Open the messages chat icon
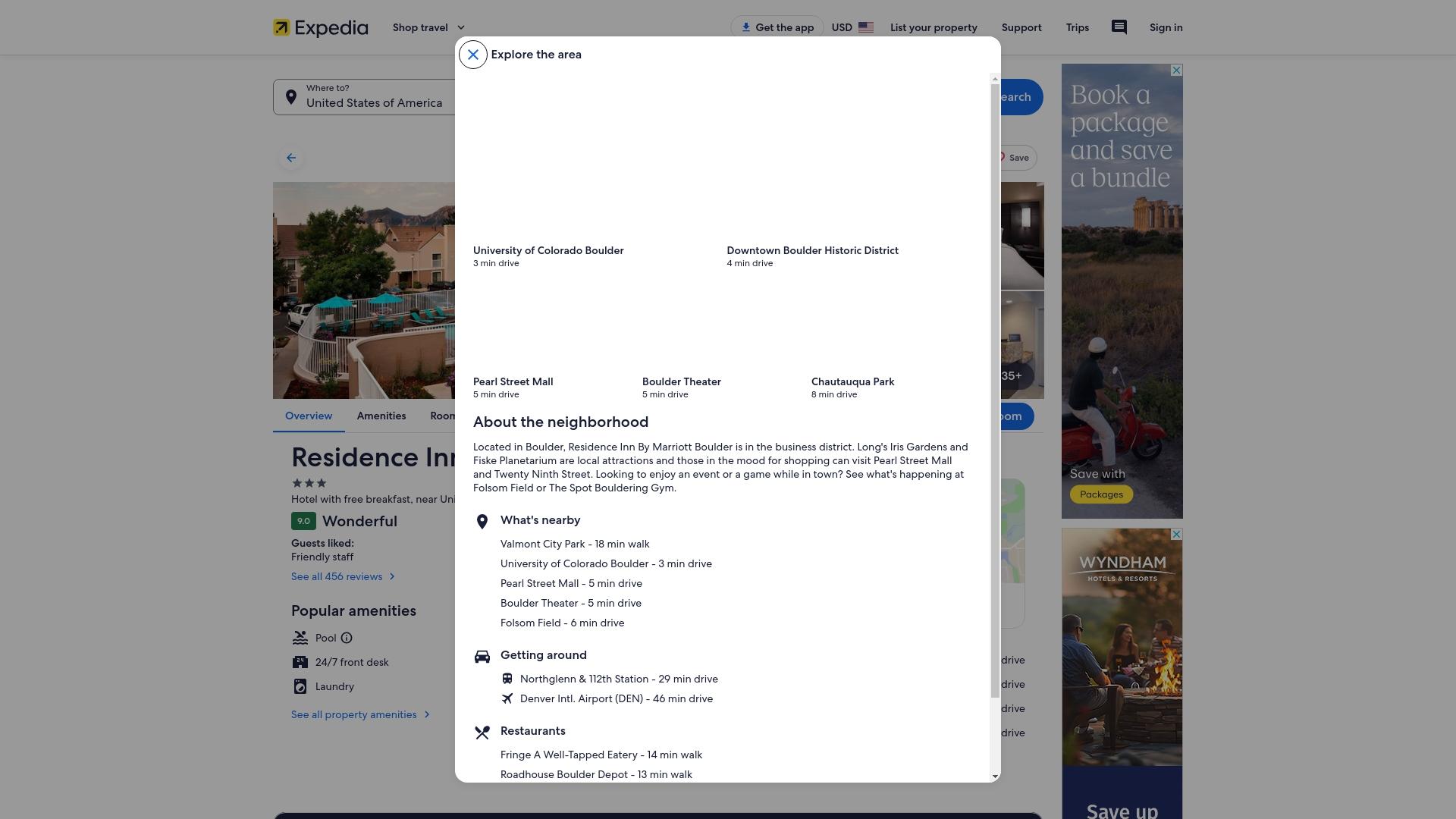Screen dimensions: 1456x819 [x=1119, y=27]
